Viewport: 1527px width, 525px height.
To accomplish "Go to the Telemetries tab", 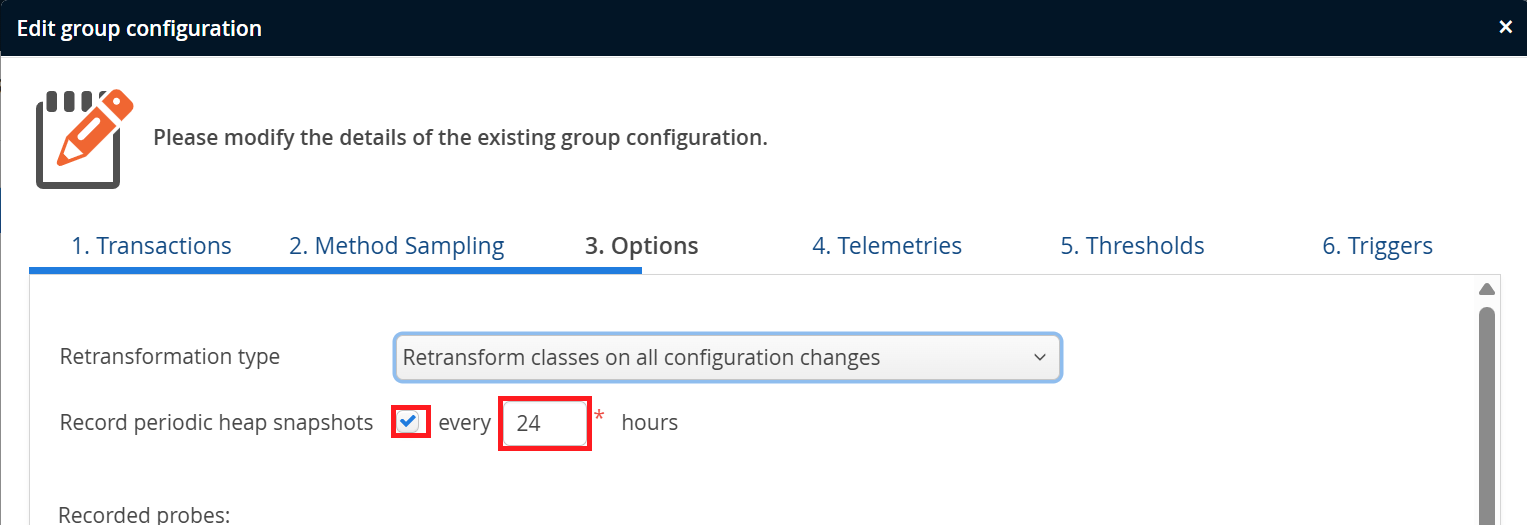I will pos(886,246).
